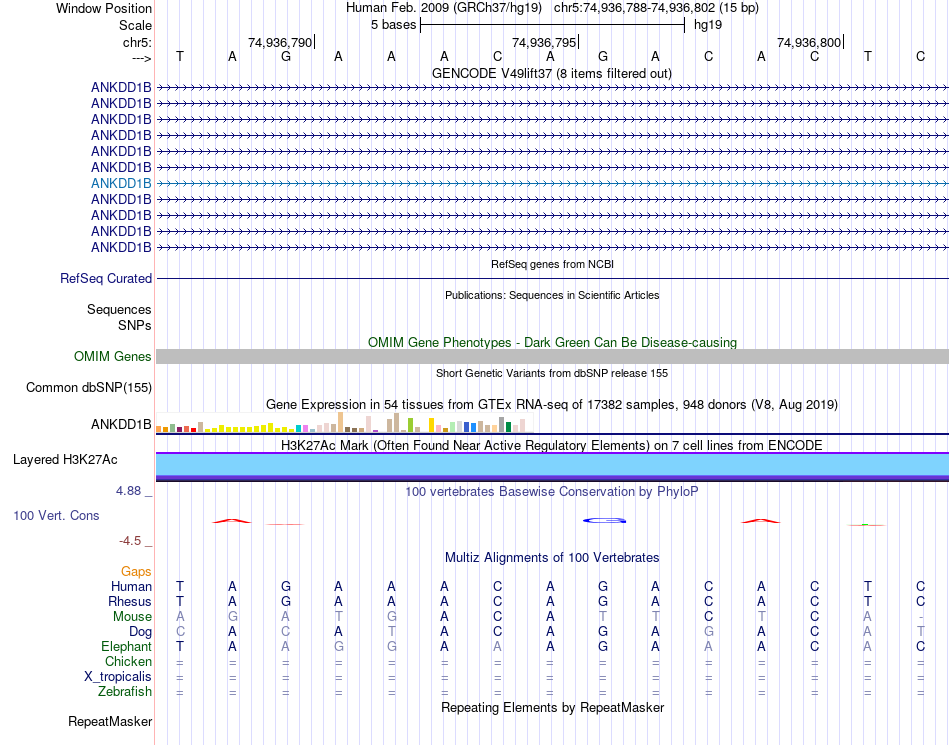Open the Multiz Alignments of 100 Vertebrates title
The height and width of the screenshot is (745, 950).
click(552, 557)
